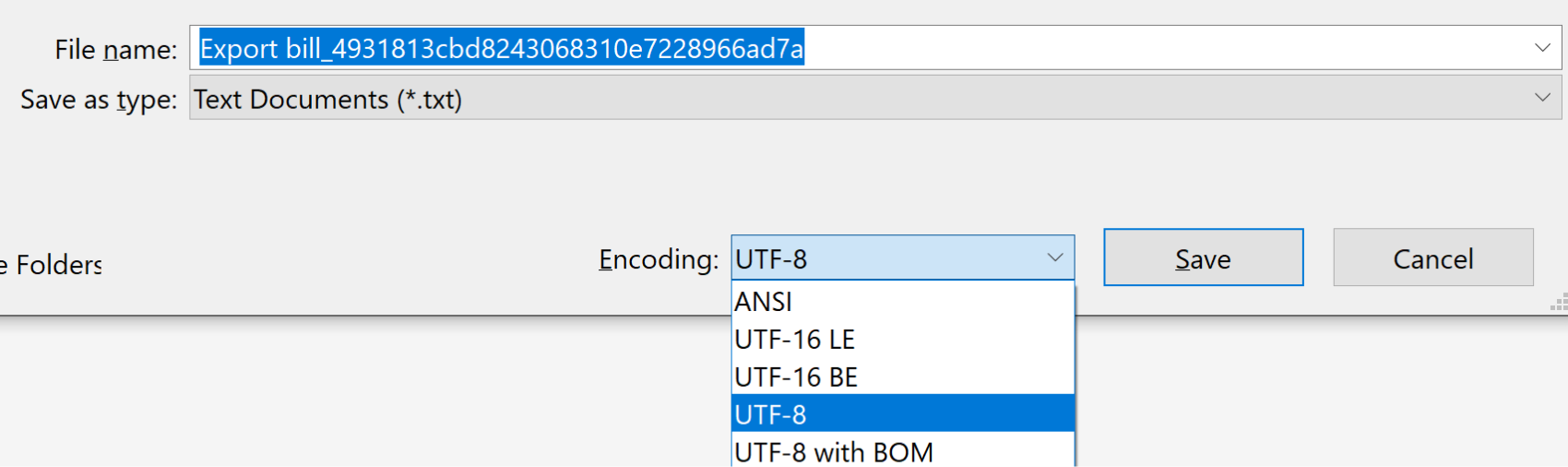Click the dialog resize grip corner
Image resolution: width=1568 pixels, height=467 pixels.
[1559, 303]
